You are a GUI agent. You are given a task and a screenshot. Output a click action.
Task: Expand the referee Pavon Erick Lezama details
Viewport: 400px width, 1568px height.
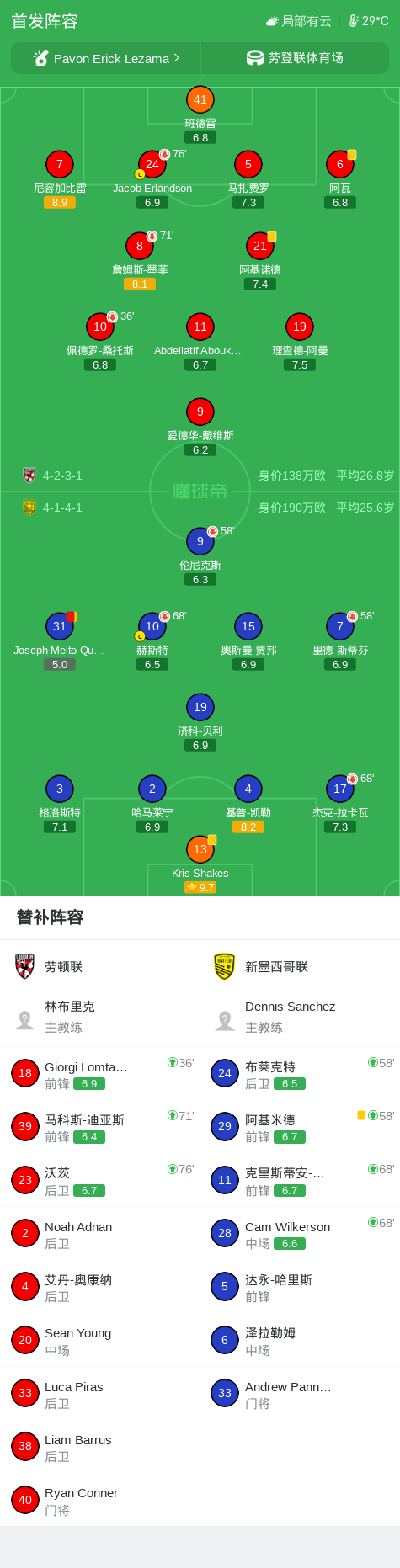coord(106,58)
